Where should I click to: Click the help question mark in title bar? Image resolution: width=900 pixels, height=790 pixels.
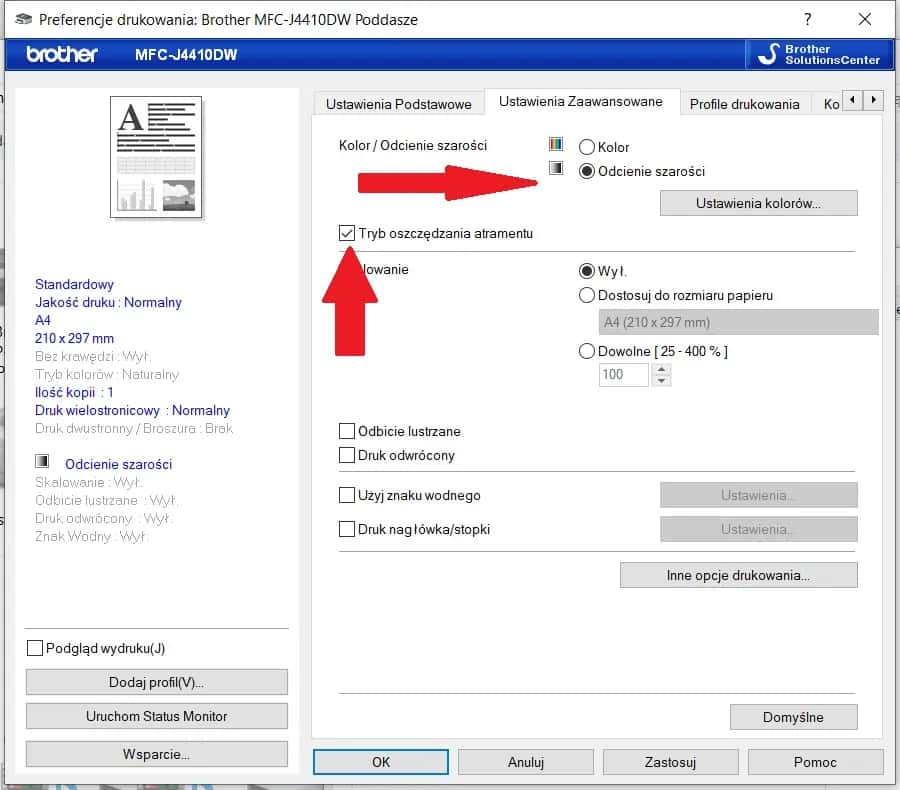click(807, 19)
